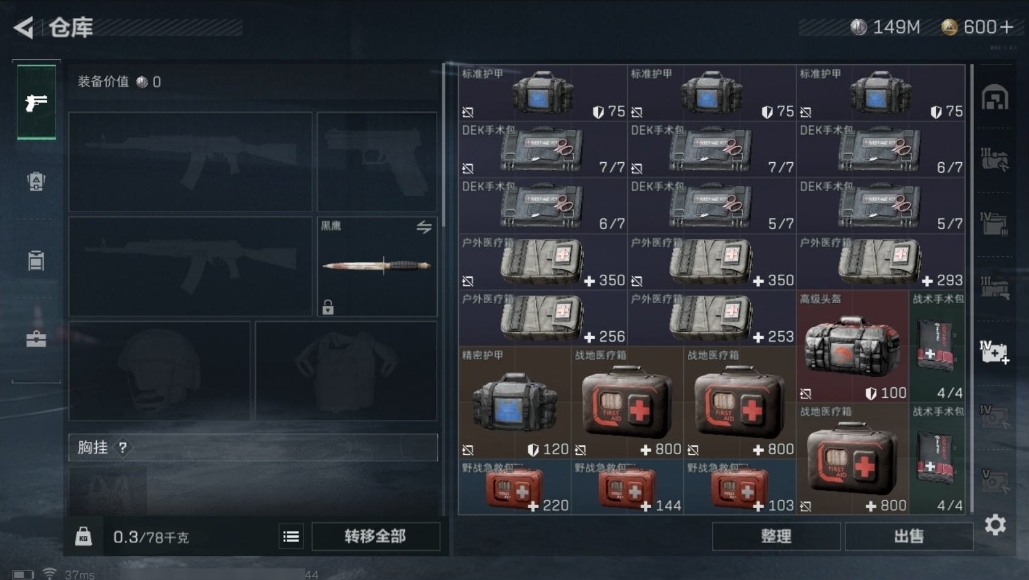Select highlighted IV medical storage box icon
1029x580 pixels.
(x=995, y=352)
